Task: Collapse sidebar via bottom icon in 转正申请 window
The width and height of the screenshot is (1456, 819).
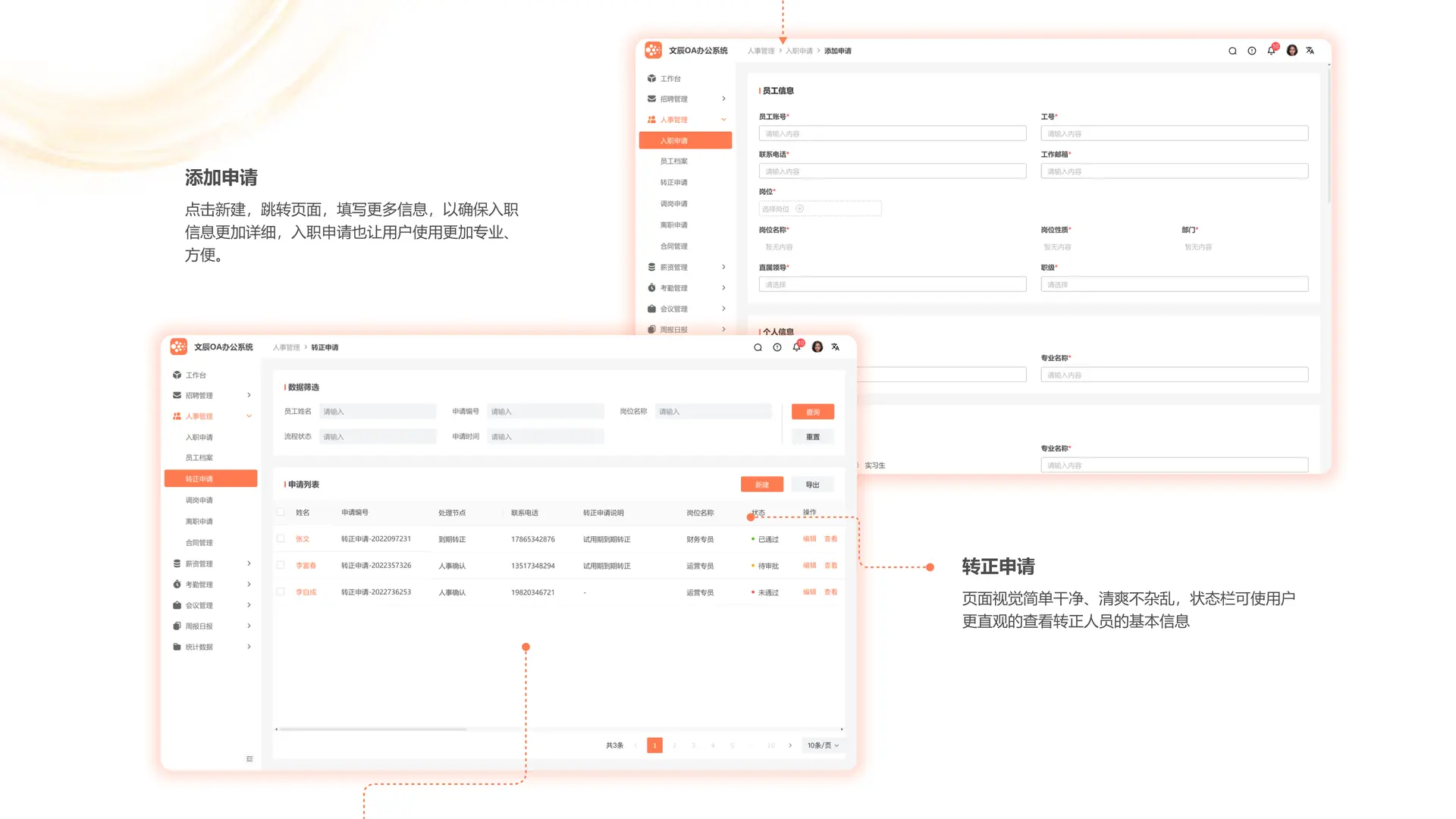Action: pyautogui.click(x=249, y=759)
